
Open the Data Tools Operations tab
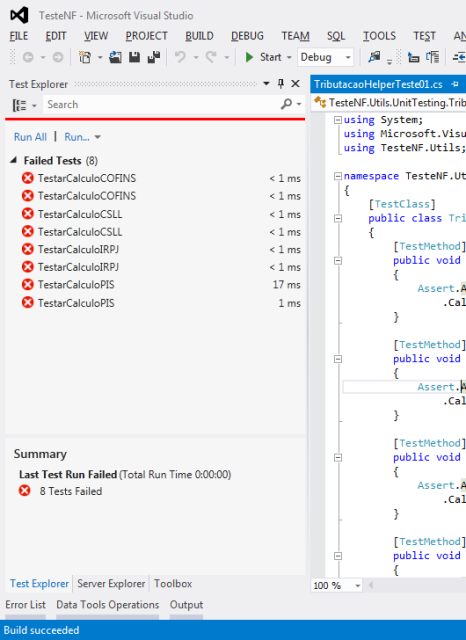pos(108,605)
